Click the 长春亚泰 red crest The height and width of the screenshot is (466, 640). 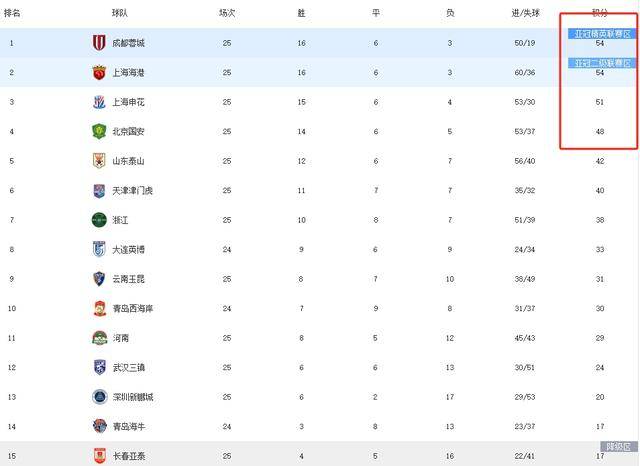coord(100,456)
